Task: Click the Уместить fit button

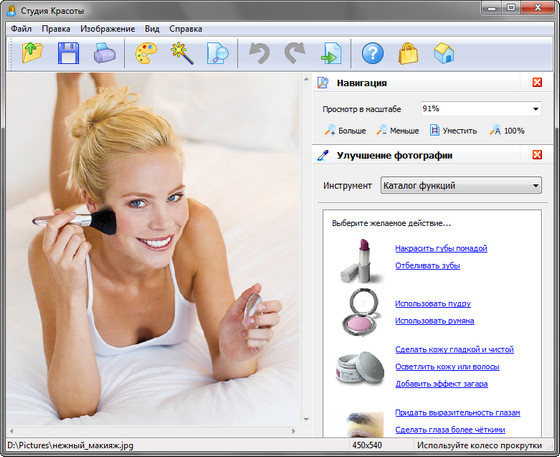Action: (x=454, y=131)
